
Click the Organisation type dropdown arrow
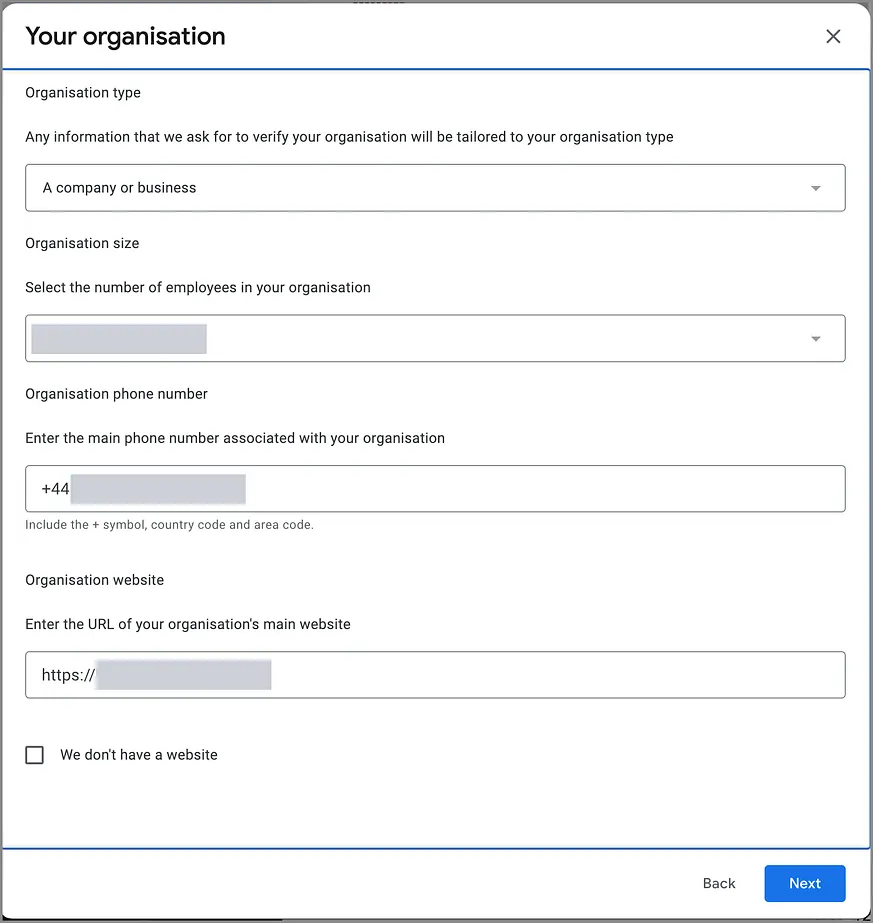click(816, 188)
